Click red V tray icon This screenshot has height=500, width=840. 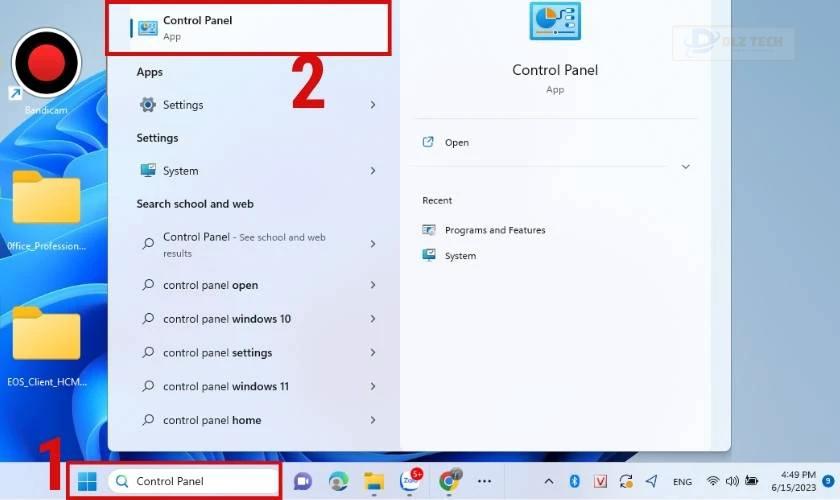600,481
